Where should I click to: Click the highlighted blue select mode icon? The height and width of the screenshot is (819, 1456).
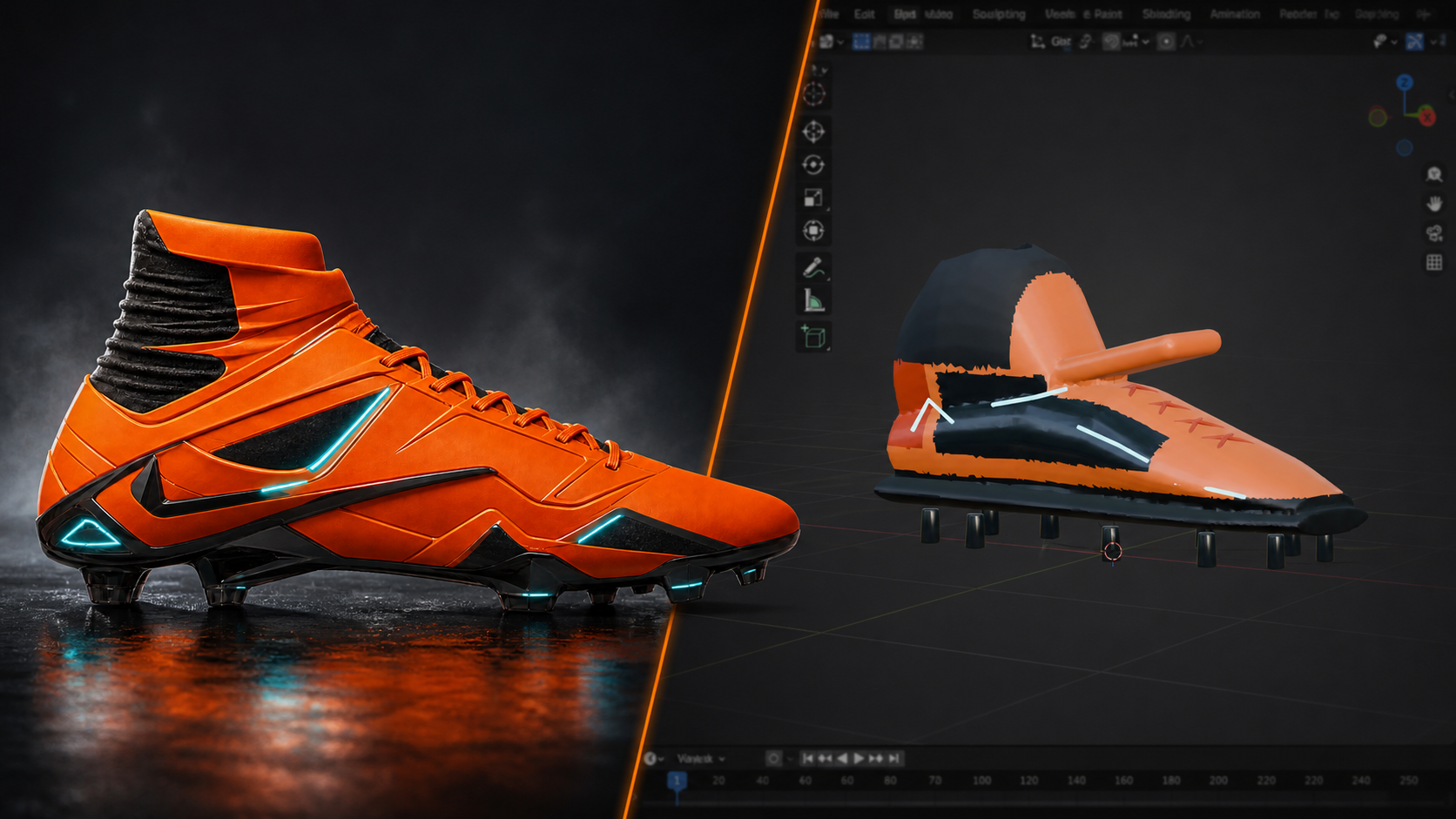point(861,42)
